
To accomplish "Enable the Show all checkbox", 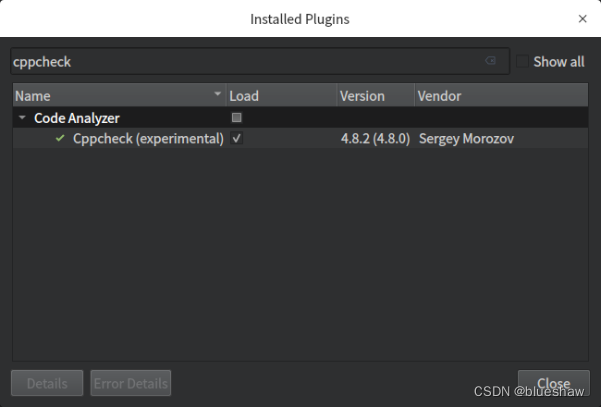I will coord(523,61).
